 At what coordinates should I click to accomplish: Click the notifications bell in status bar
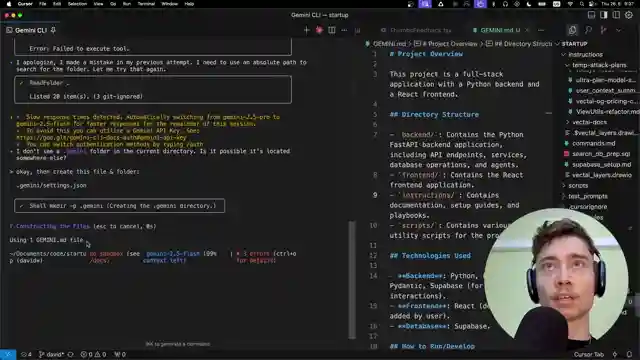tap(629, 354)
